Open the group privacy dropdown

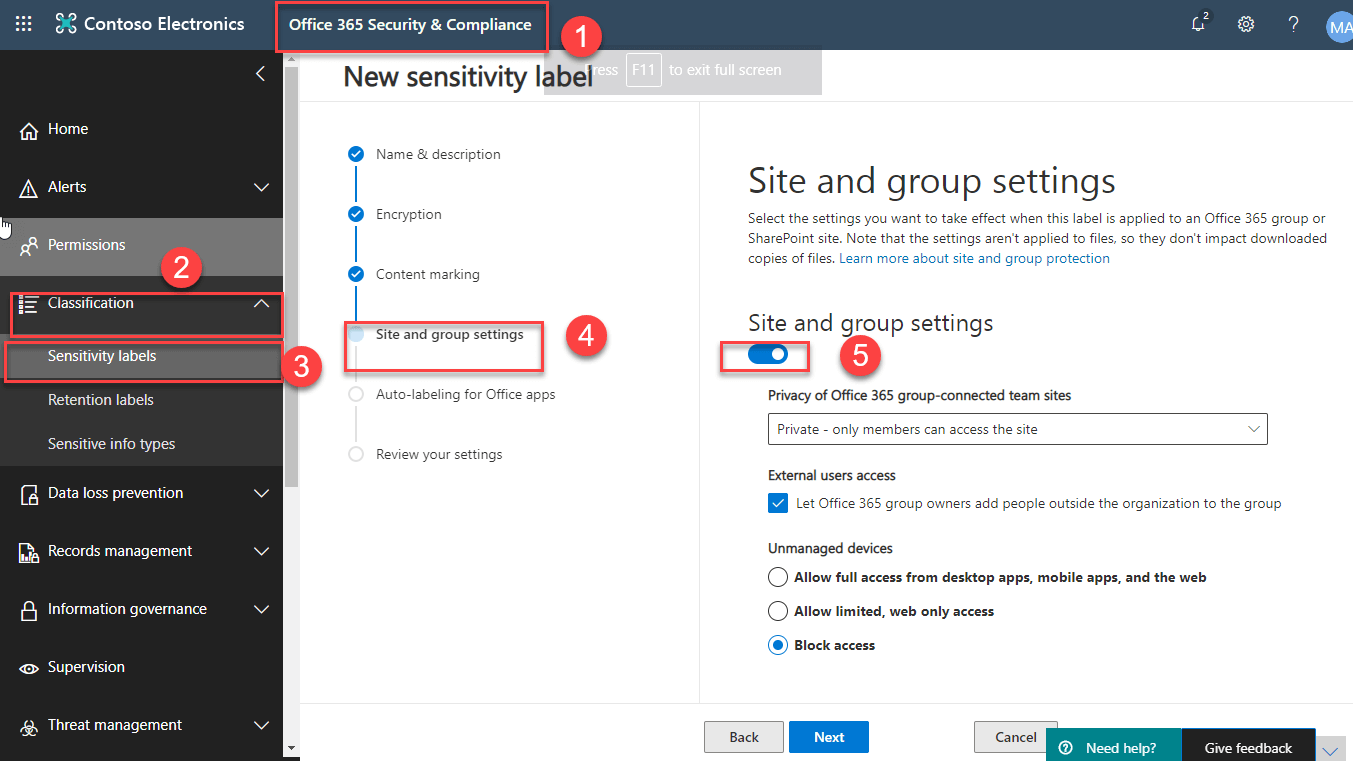[1017, 429]
